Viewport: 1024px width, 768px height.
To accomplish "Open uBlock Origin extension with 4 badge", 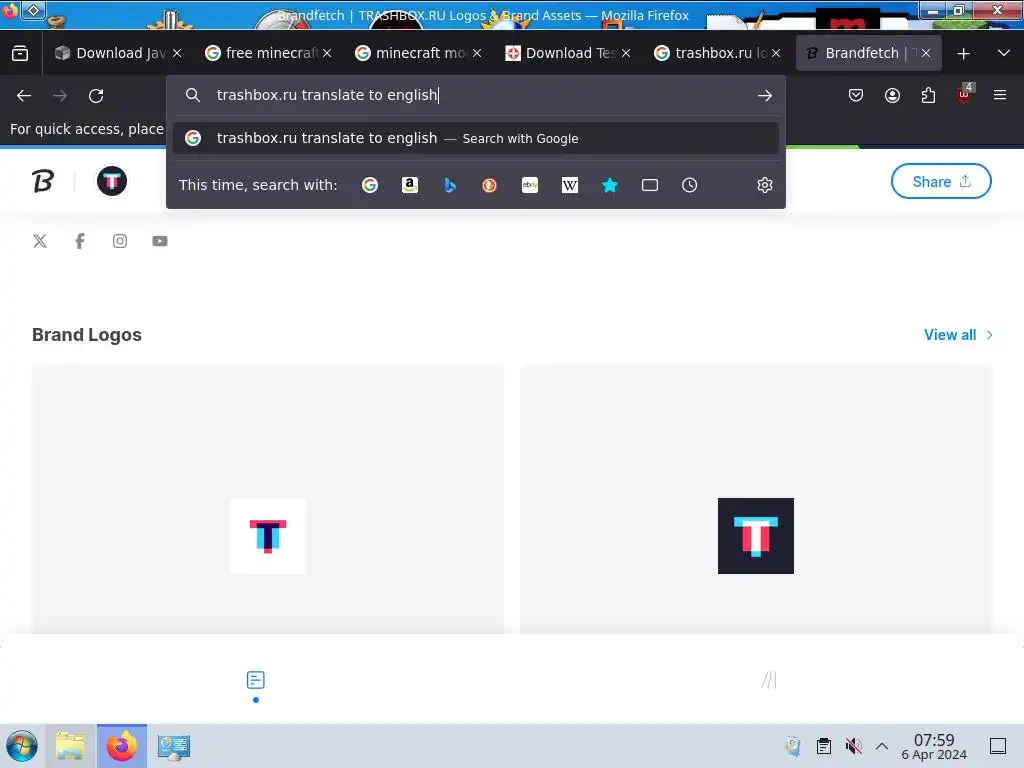I will (x=965, y=95).
